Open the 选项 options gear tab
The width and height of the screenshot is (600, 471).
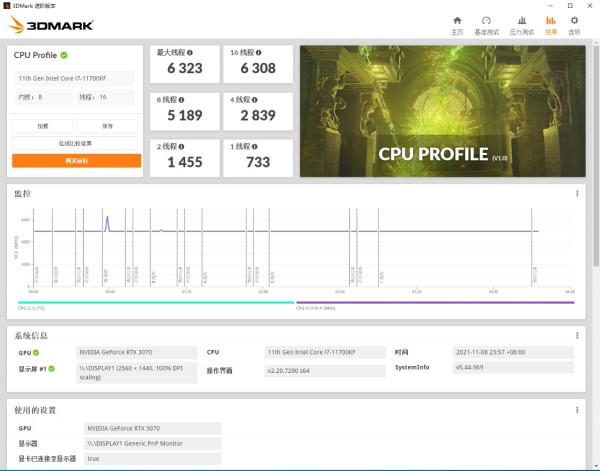point(574,24)
